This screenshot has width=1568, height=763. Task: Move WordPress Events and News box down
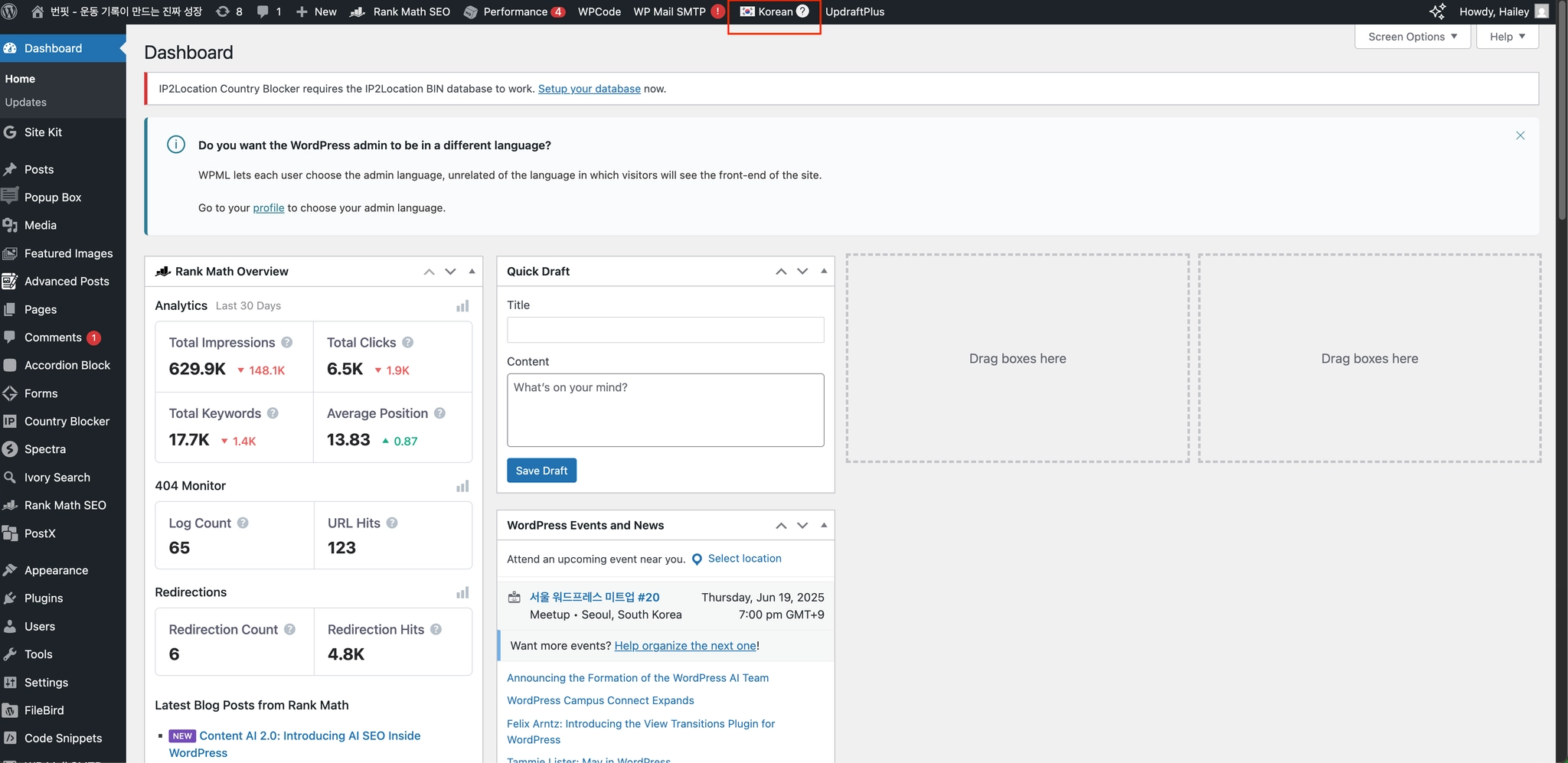tap(802, 526)
